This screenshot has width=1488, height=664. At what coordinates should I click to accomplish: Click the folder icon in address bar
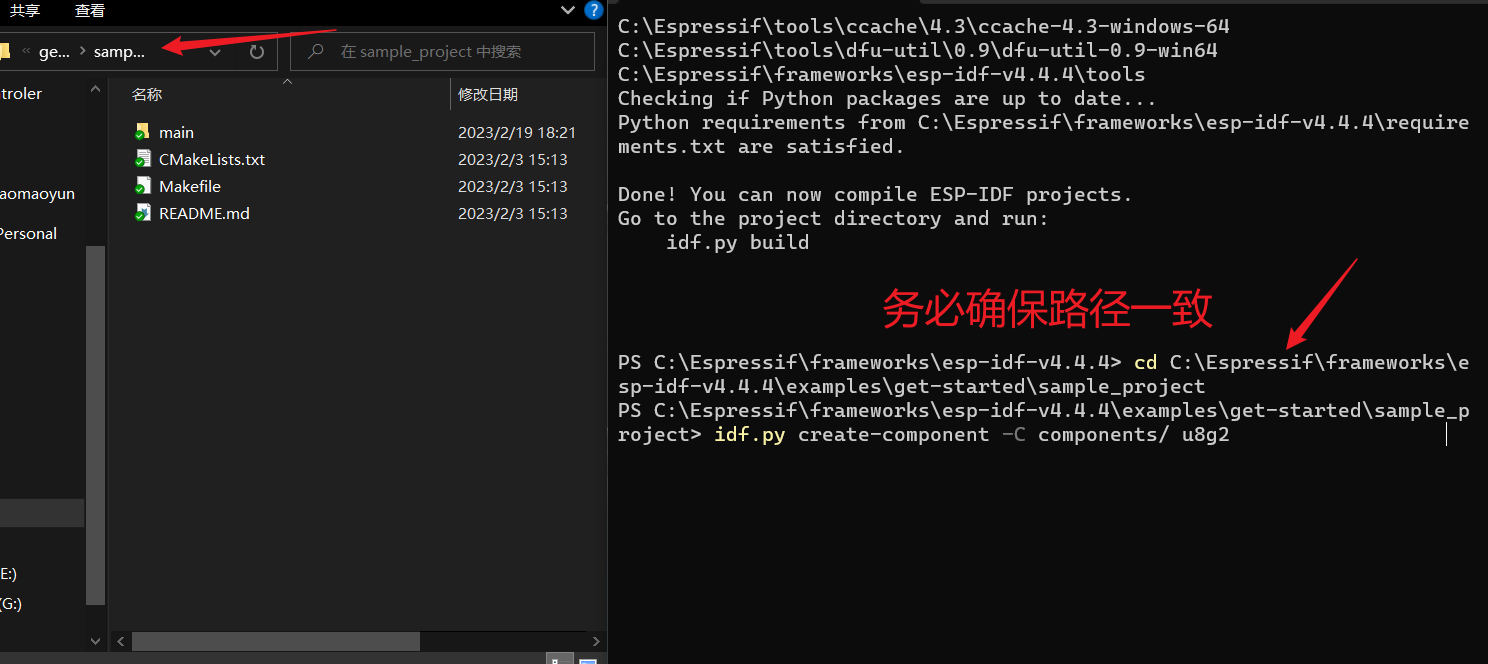tap(5, 51)
